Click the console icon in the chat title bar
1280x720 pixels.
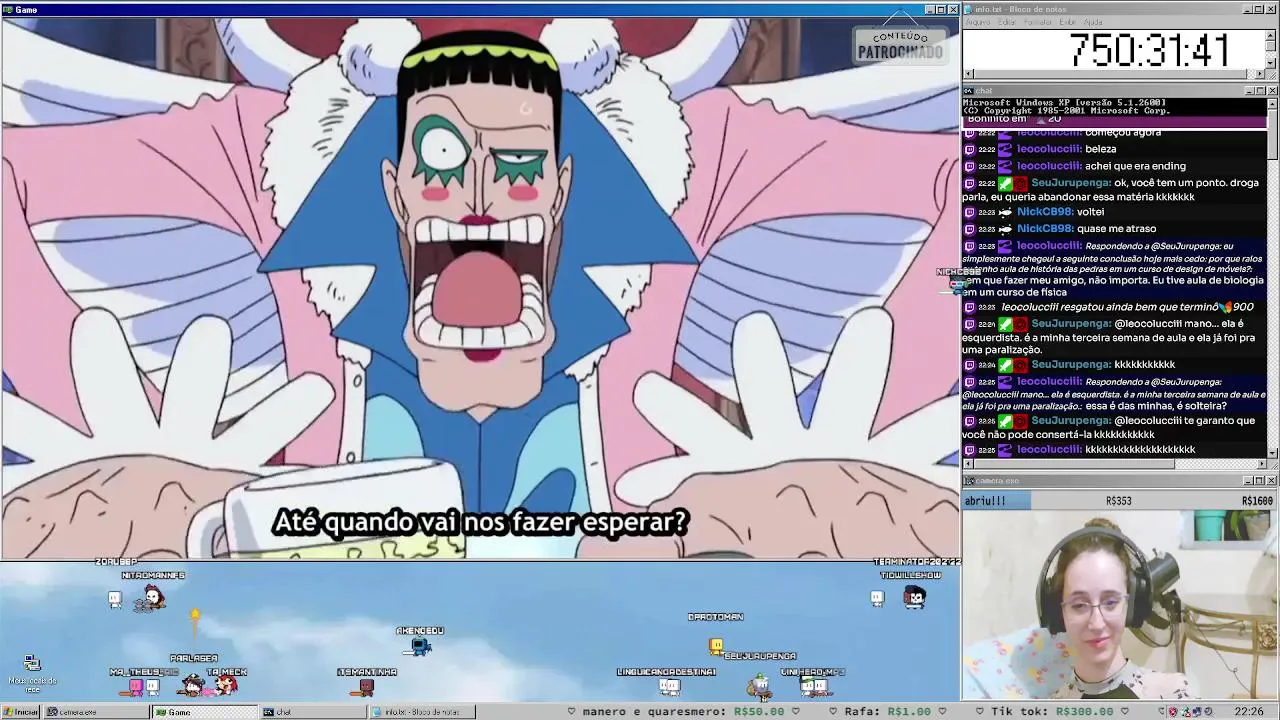[969, 90]
